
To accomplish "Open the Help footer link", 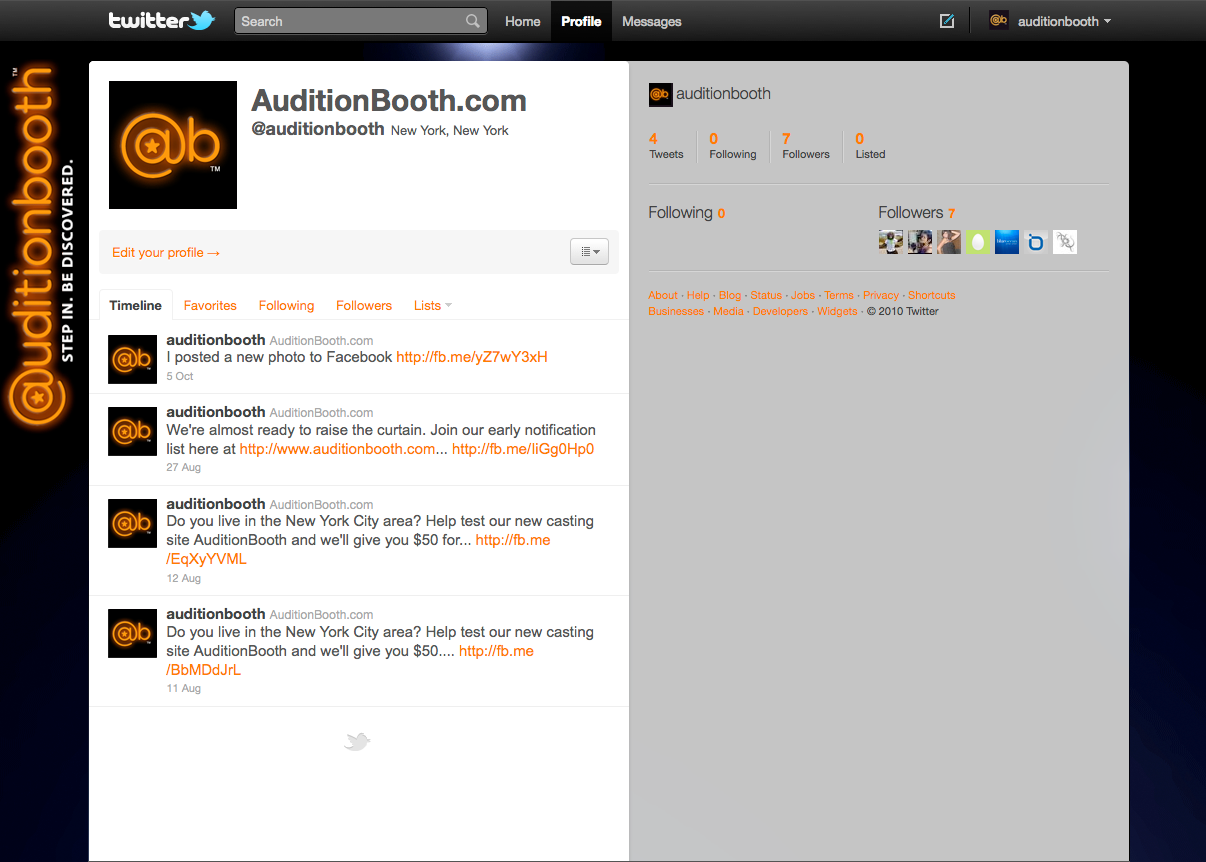I will [x=698, y=295].
